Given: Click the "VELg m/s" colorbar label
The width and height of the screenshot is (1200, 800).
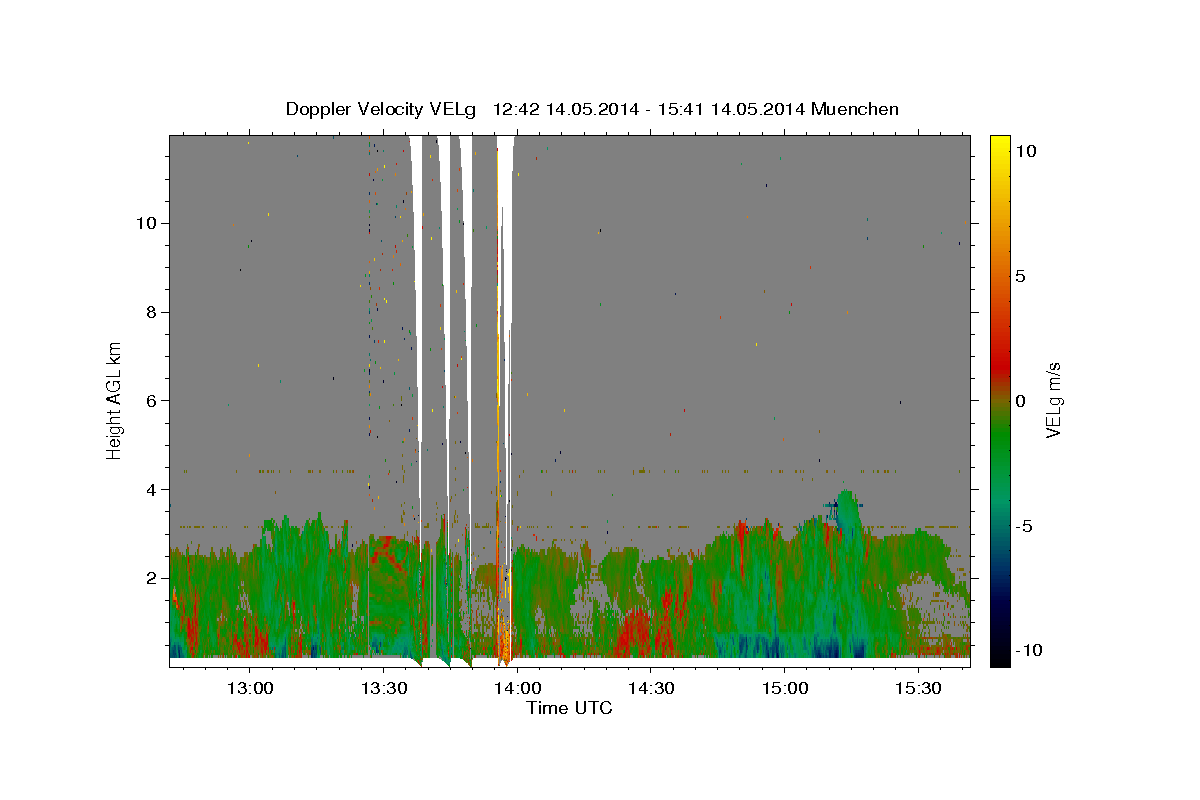Looking at the screenshot, I should 1053,401.
